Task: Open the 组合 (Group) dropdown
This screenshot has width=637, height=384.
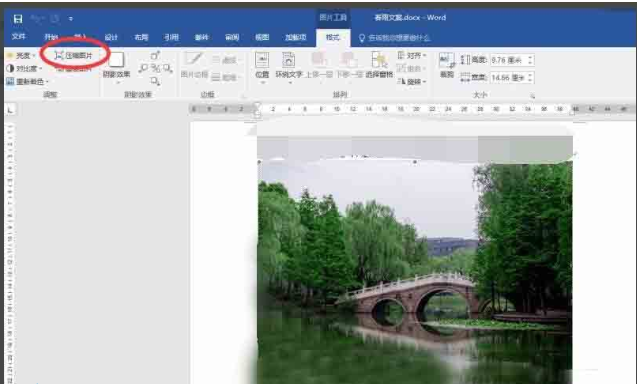Action: click(x=412, y=68)
